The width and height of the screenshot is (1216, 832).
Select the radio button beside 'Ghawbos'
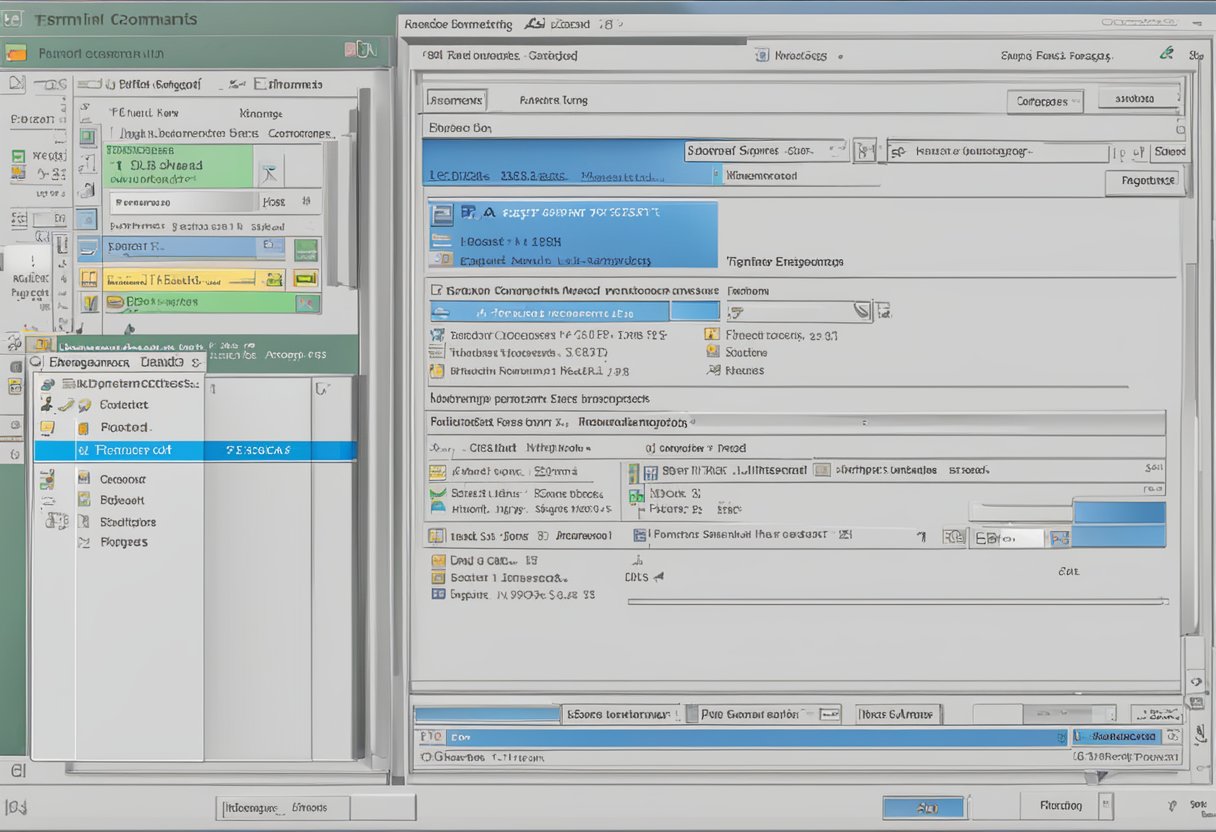(x=424, y=758)
